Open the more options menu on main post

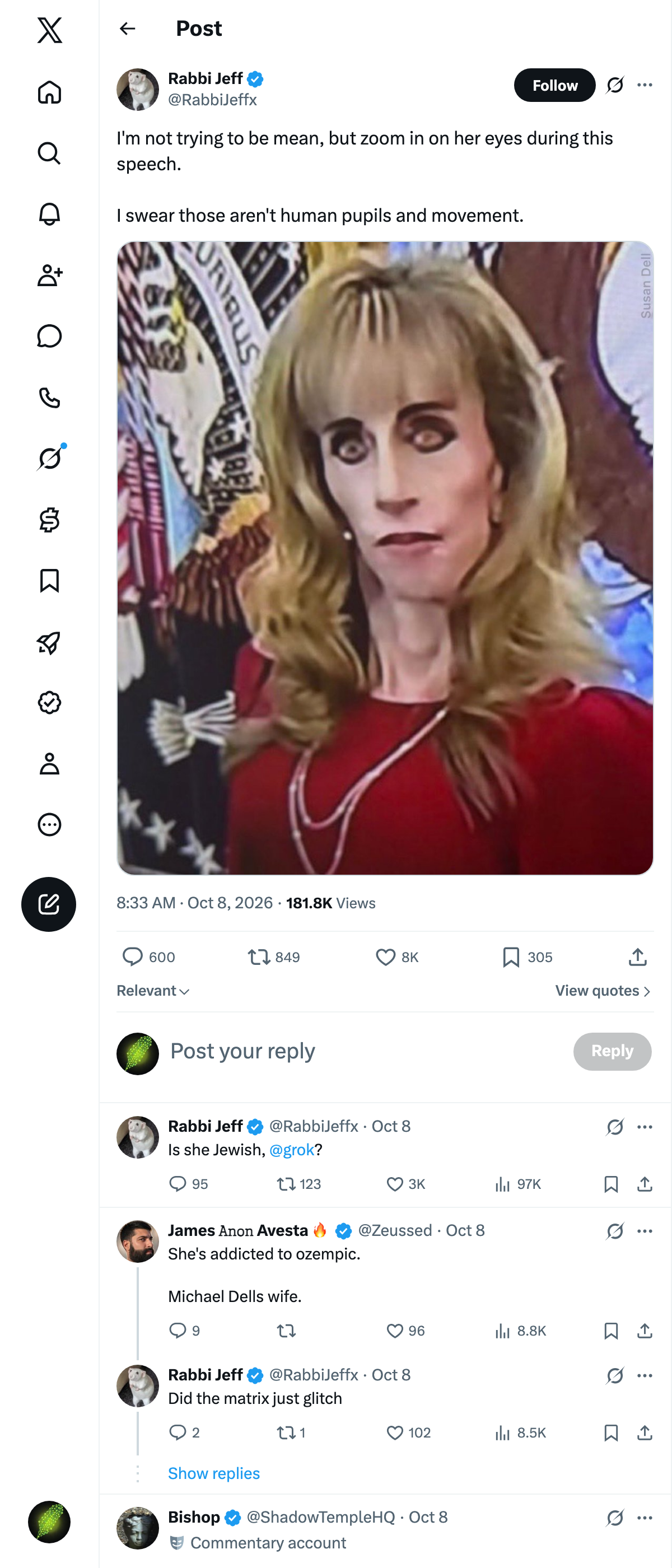coord(645,85)
